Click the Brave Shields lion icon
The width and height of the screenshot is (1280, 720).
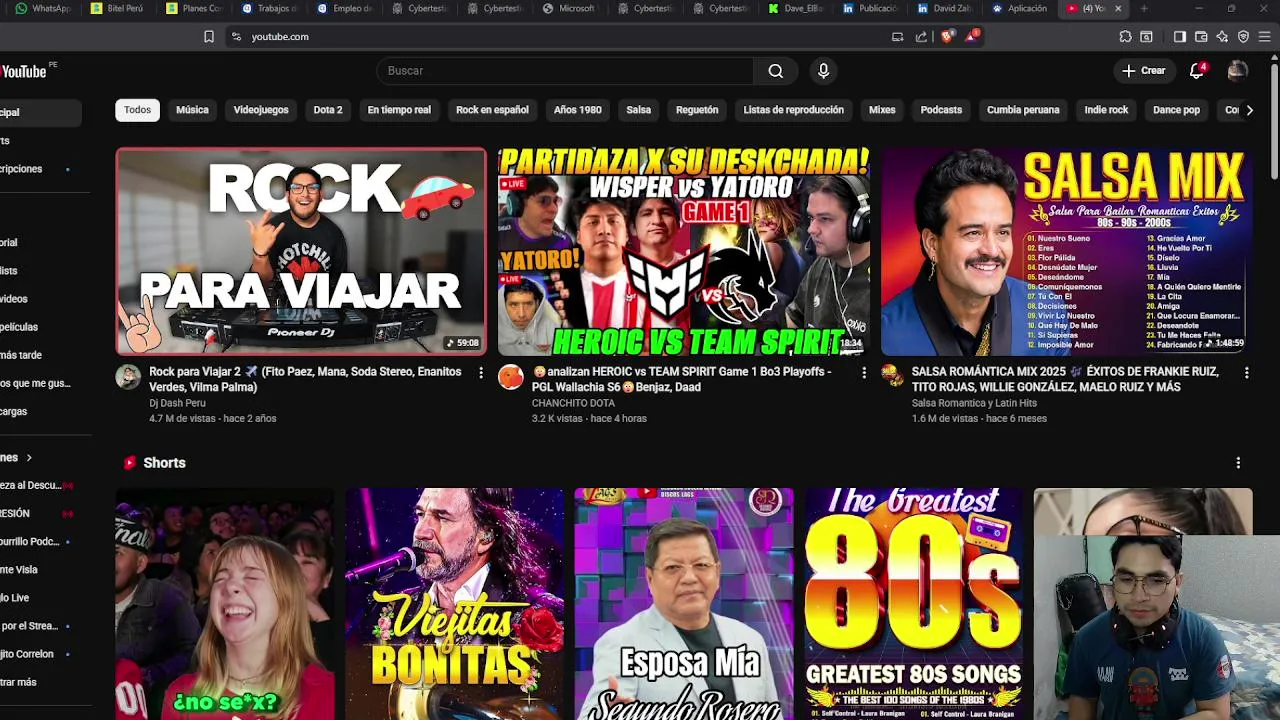pyautogui.click(x=947, y=37)
